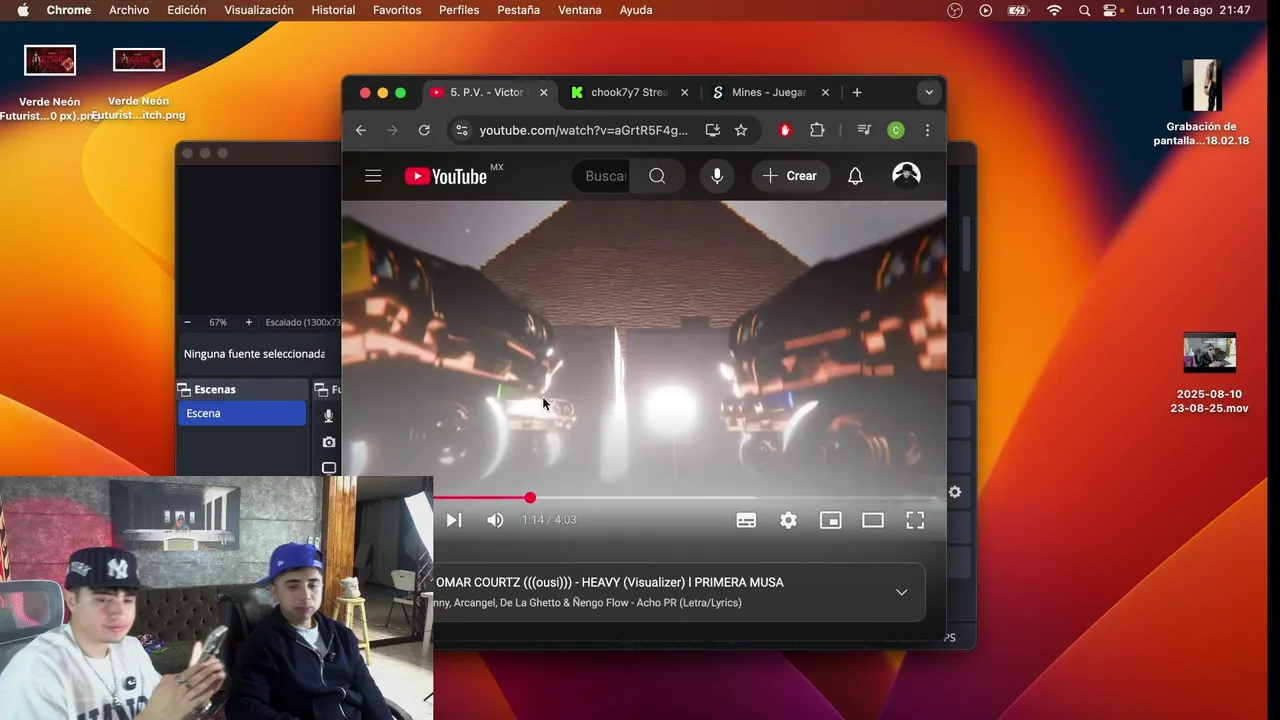The image size is (1280, 720).
Task: Switch to the chook7y7 Stream tab
Action: (x=630, y=92)
